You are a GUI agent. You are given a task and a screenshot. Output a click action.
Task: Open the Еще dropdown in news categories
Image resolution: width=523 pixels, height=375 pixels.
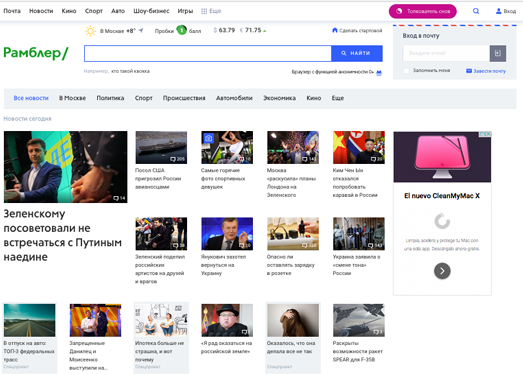click(x=338, y=98)
